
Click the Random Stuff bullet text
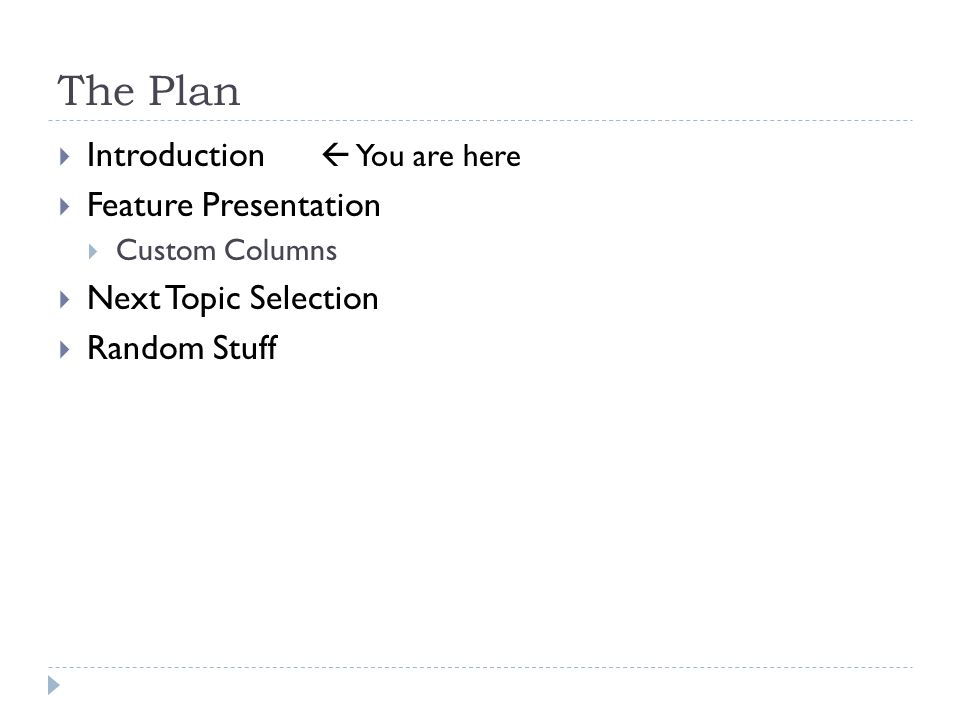point(182,348)
